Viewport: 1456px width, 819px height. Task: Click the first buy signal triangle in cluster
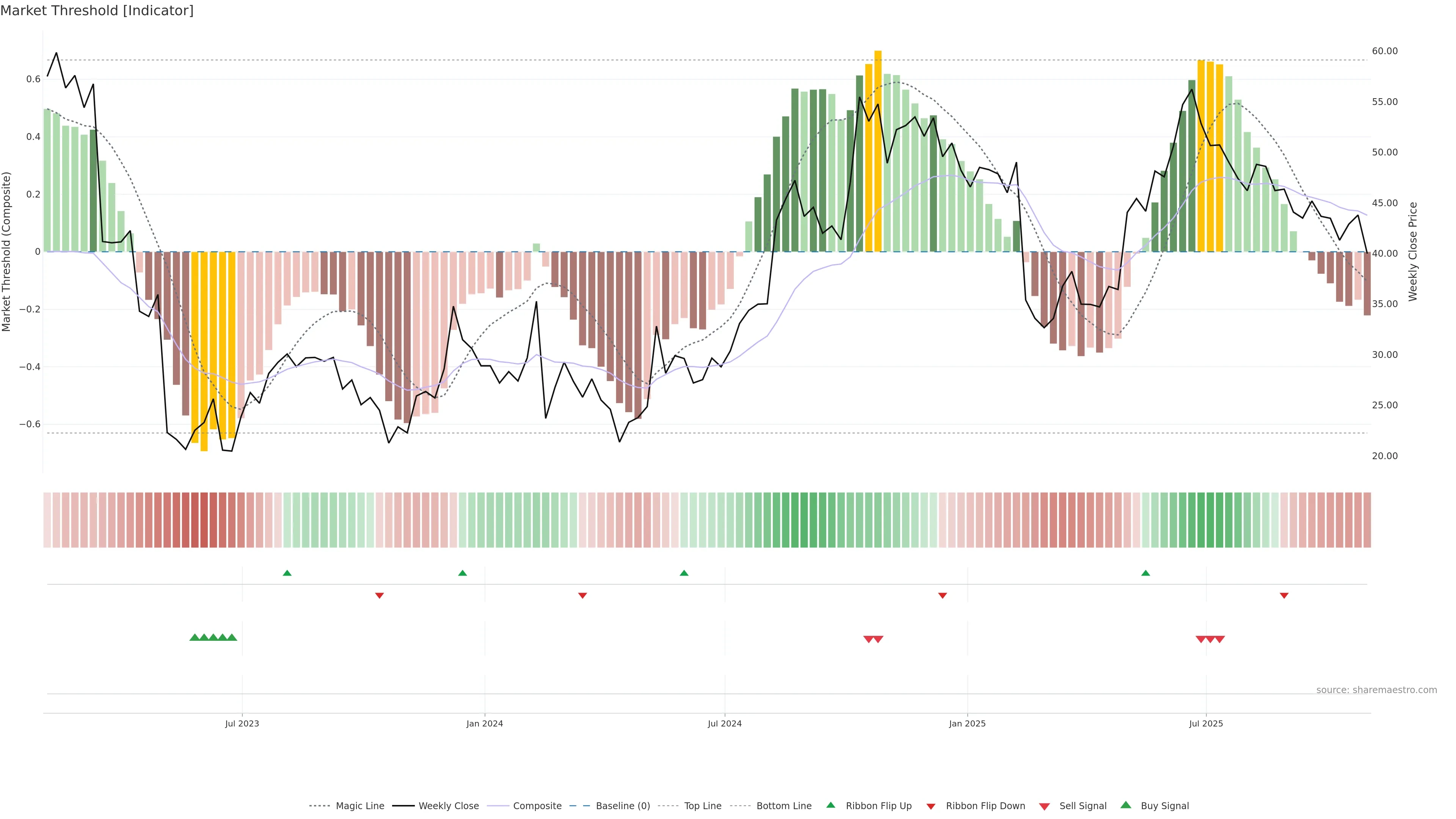click(x=195, y=637)
